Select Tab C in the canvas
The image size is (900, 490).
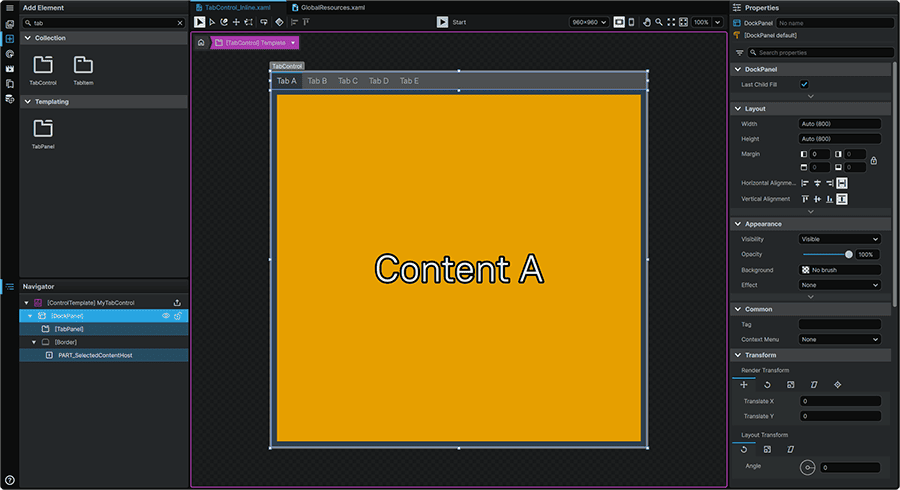348,81
